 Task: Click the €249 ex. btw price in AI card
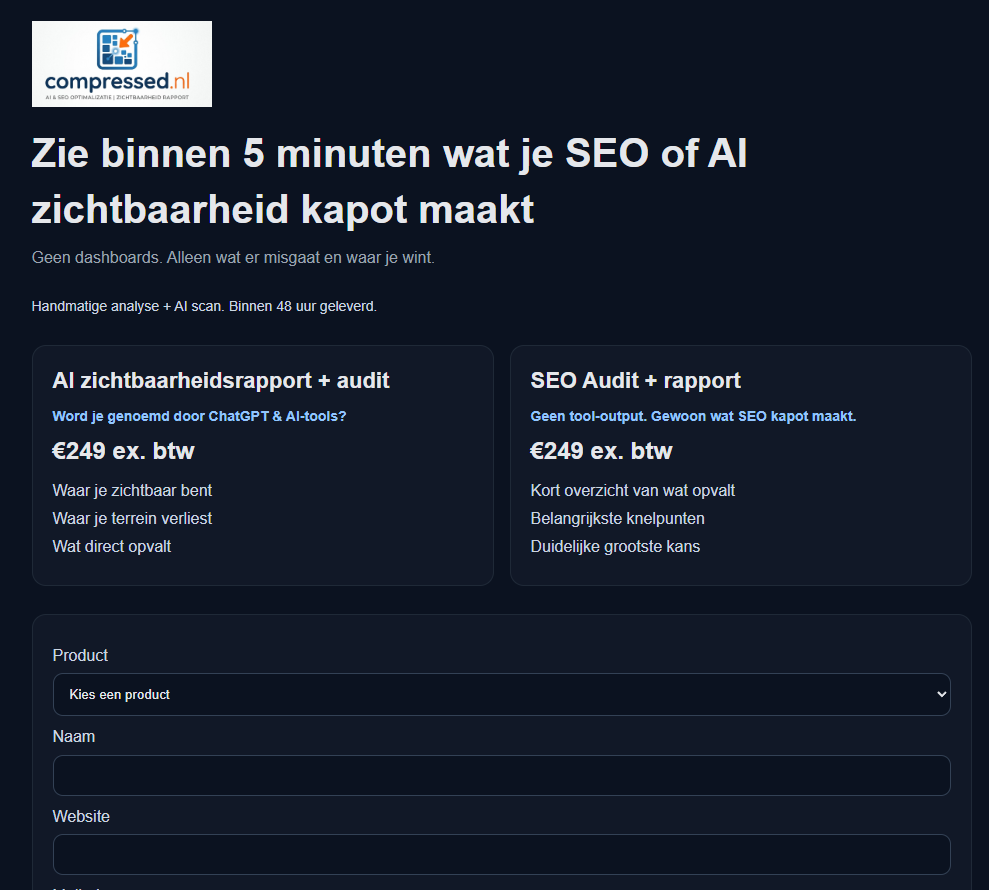[124, 451]
